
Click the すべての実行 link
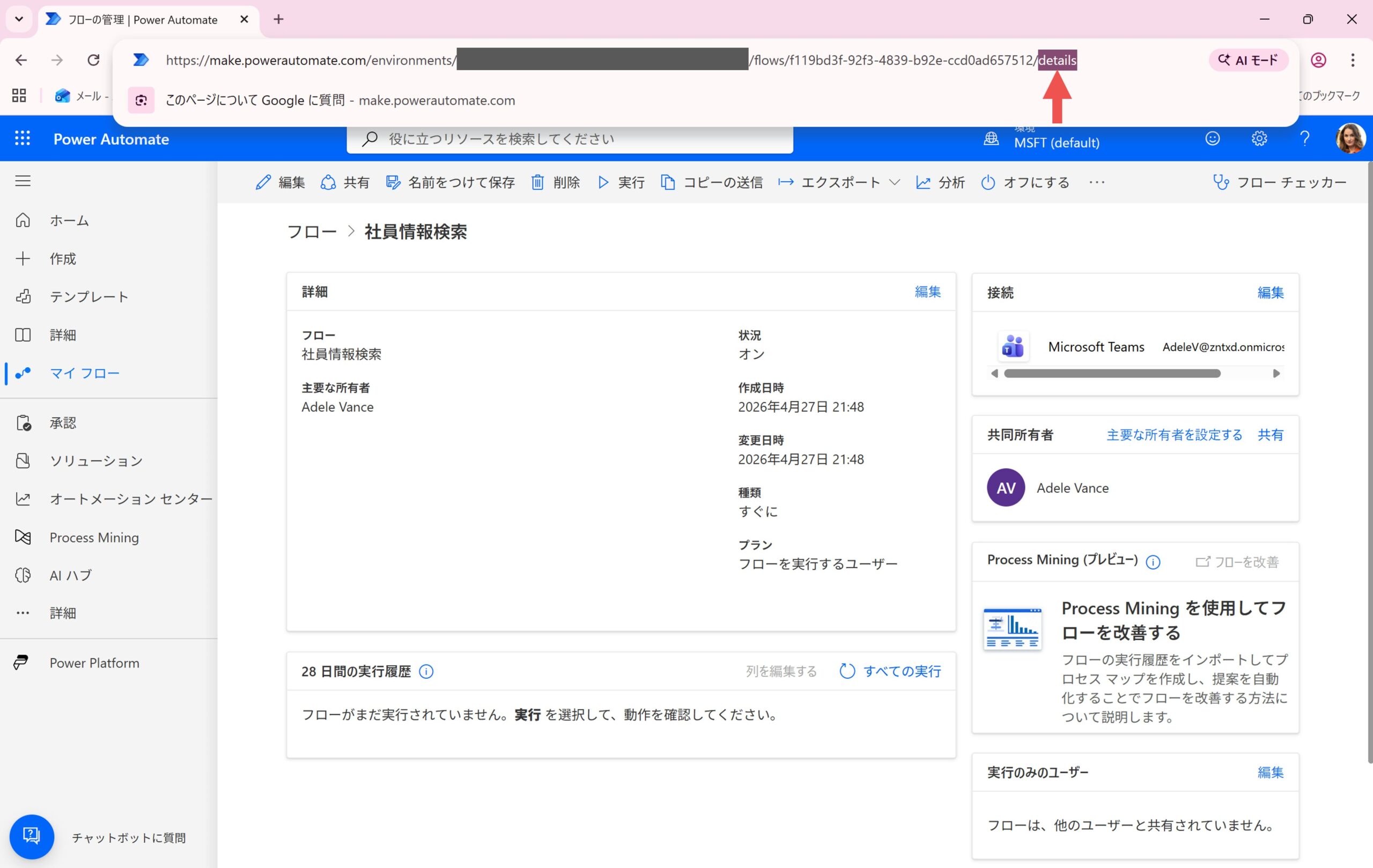(902, 671)
